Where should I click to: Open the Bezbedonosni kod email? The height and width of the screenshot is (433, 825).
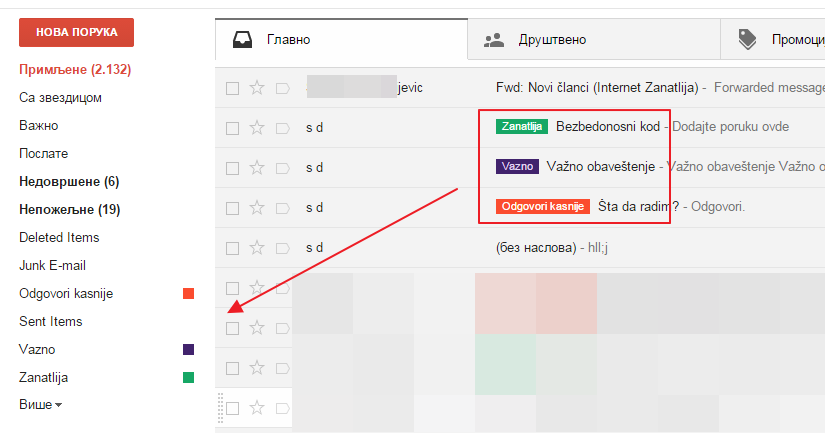click(608, 127)
